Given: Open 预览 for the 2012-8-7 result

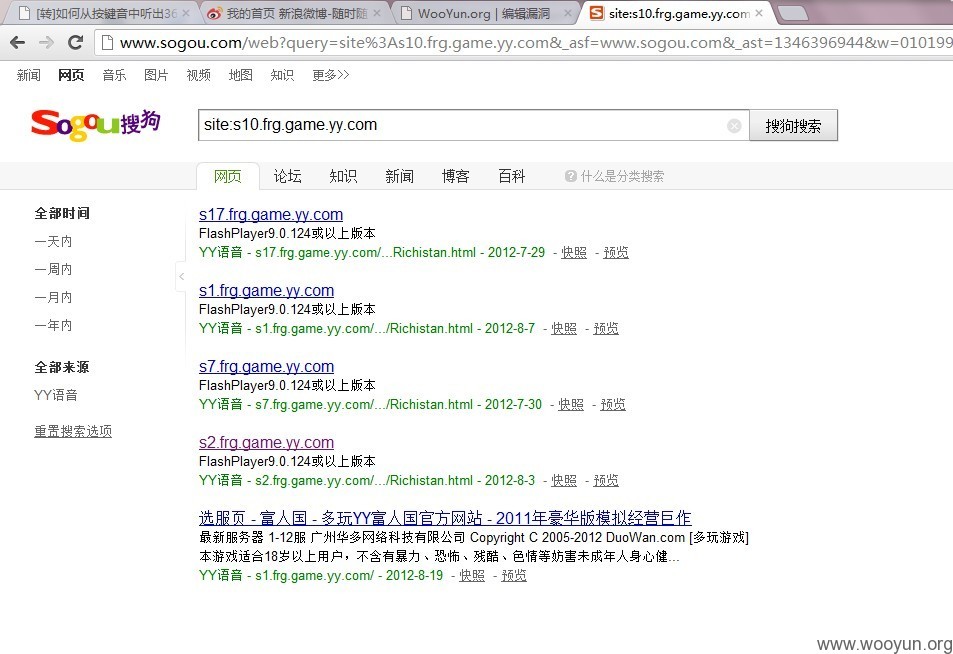Looking at the screenshot, I should click(x=606, y=328).
